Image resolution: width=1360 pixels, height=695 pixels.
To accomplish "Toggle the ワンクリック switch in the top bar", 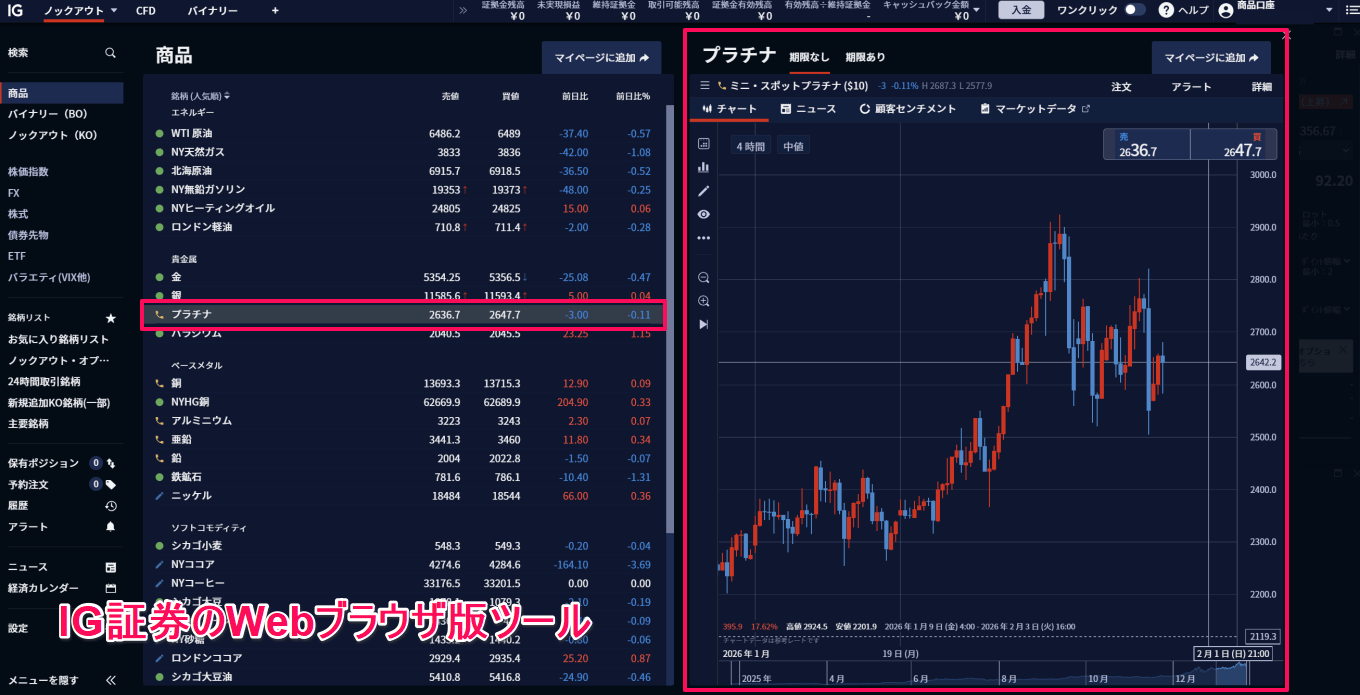I will (1135, 11).
